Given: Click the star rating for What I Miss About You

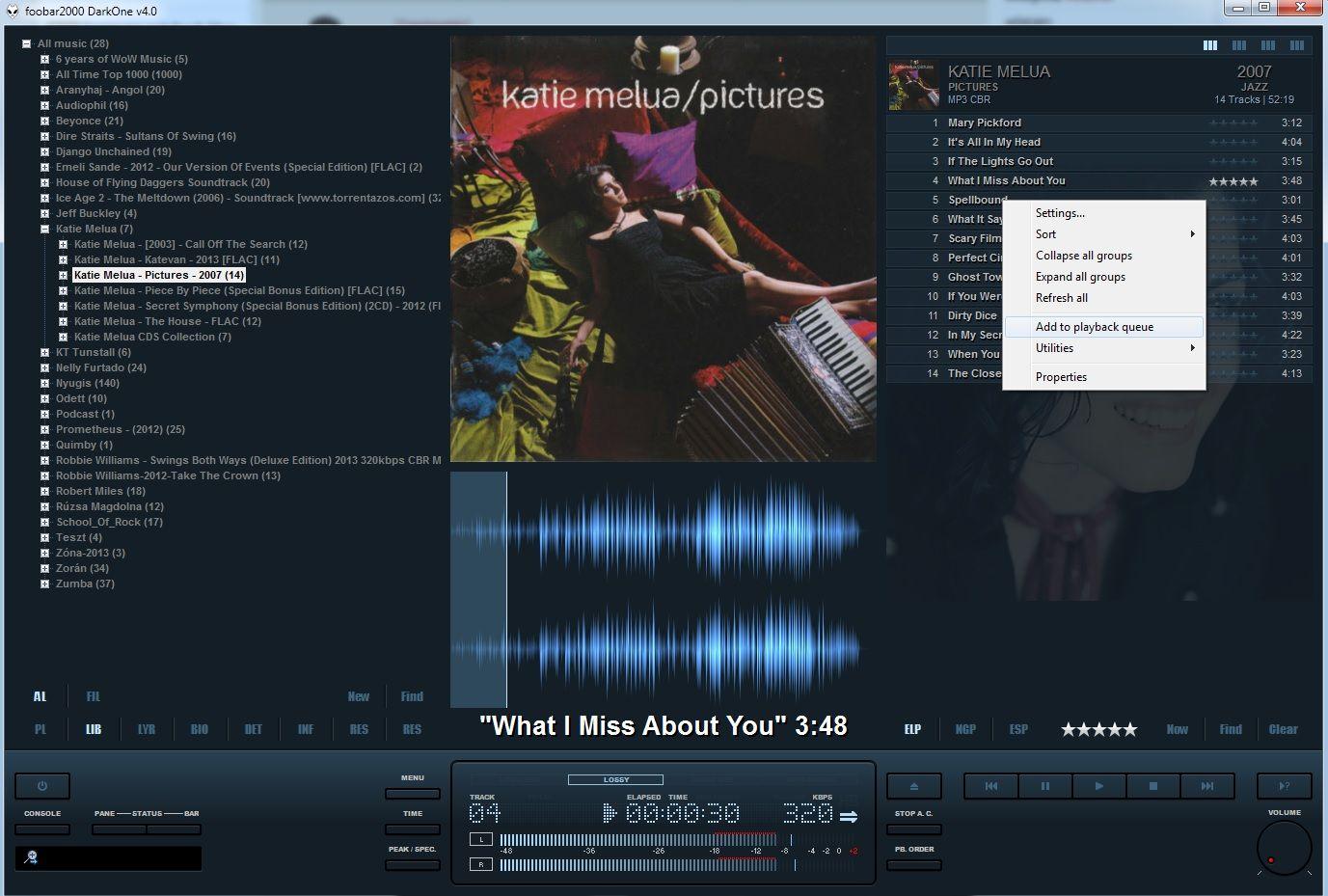Looking at the screenshot, I should pos(1233,181).
